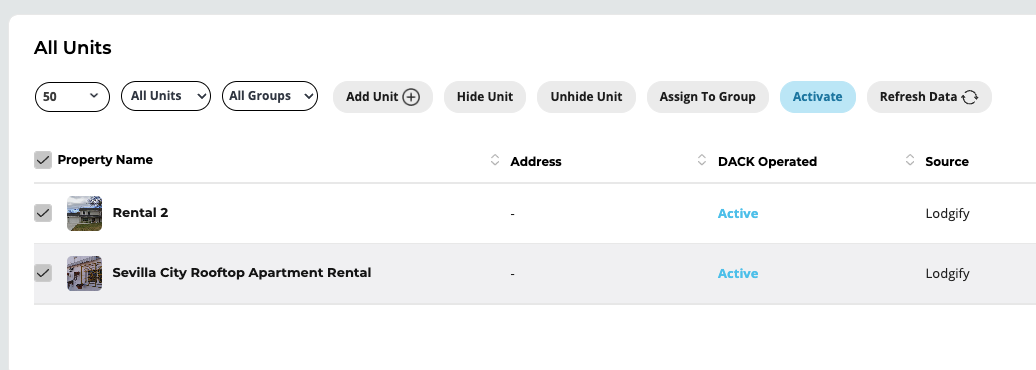
Task: Click the Hide Unit button
Action: (485, 97)
